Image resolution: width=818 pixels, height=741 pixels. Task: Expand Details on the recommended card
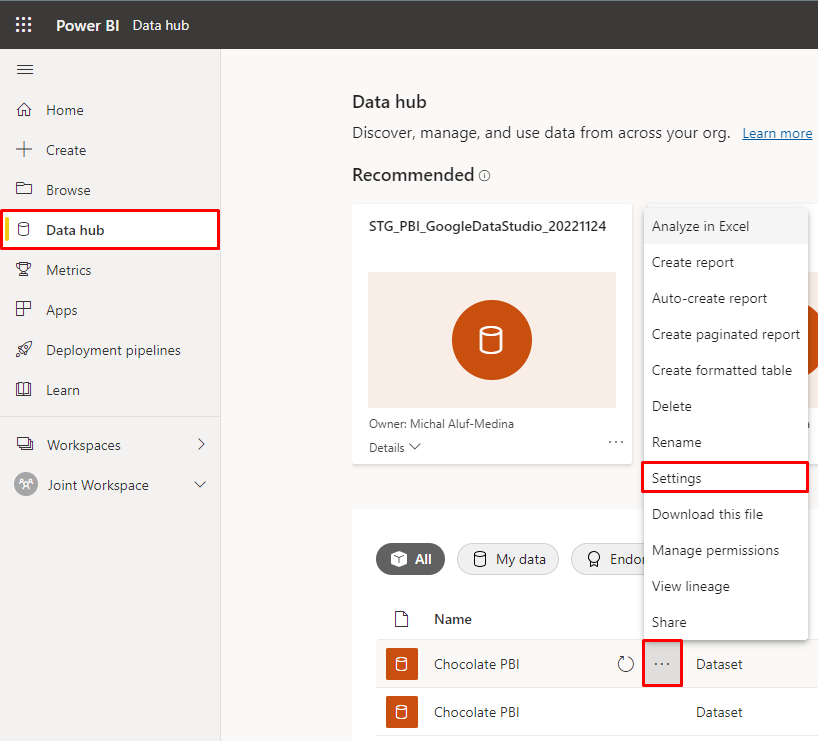(395, 447)
